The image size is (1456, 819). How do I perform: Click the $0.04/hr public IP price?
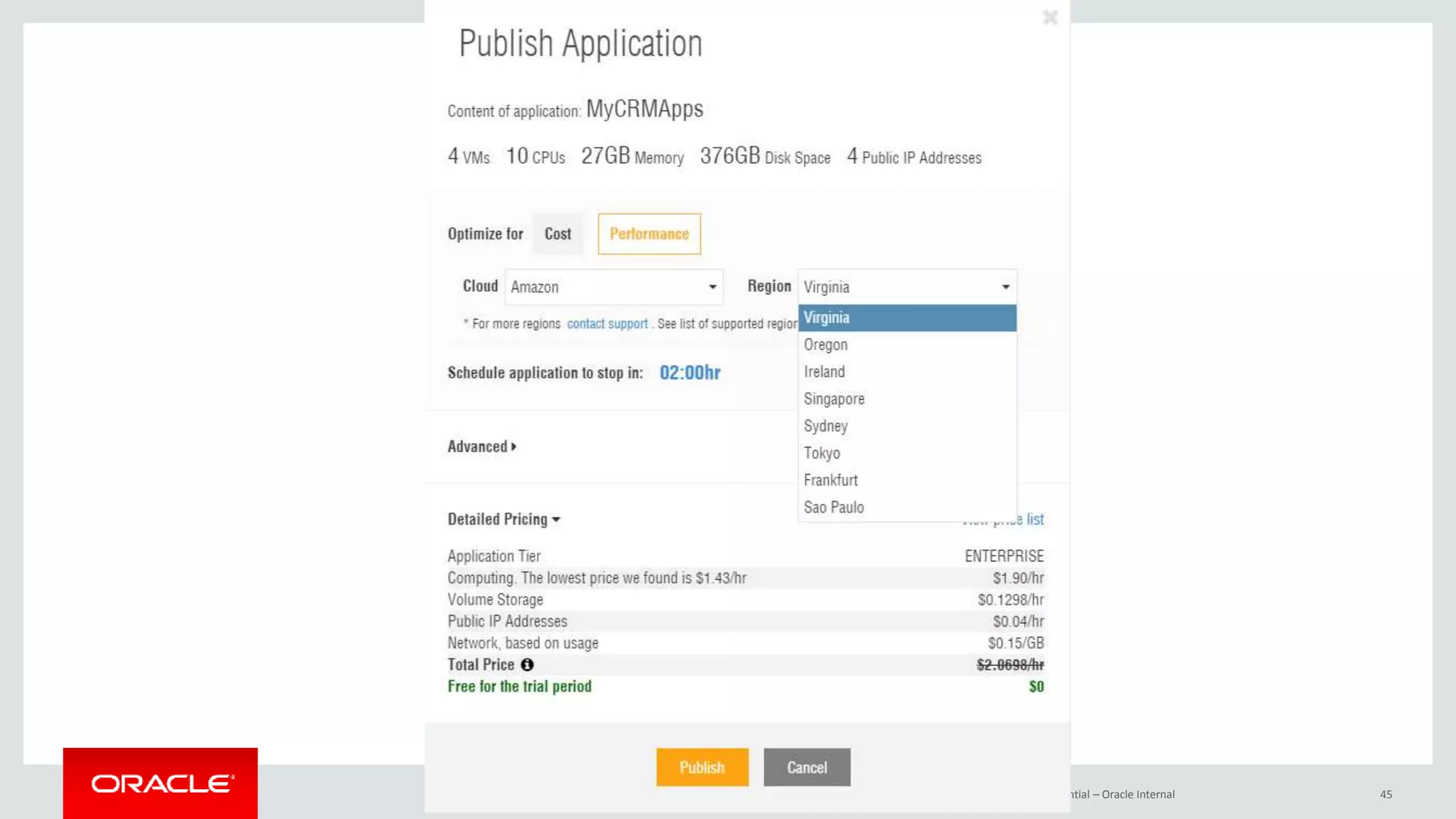click(1018, 621)
